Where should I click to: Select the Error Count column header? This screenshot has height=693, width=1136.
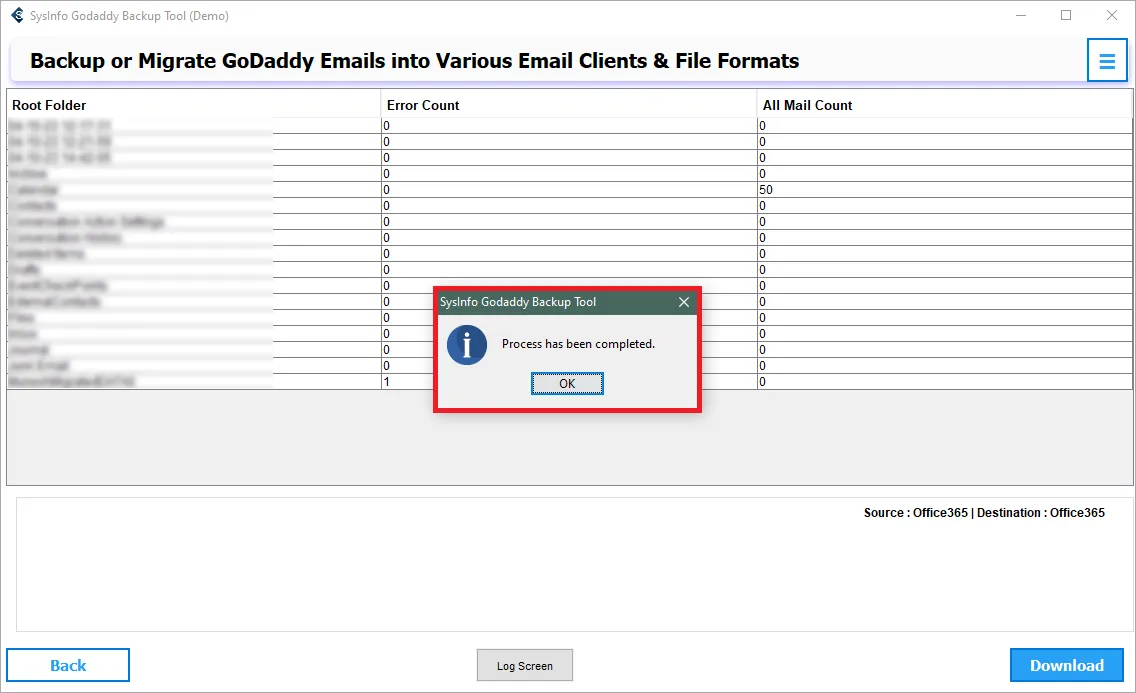click(569, 105)
